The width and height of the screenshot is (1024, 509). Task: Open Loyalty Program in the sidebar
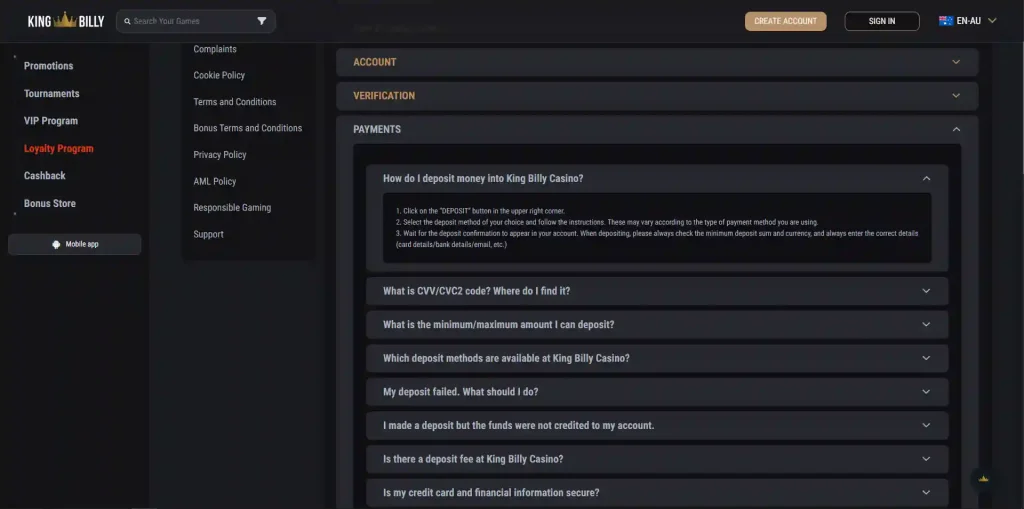pyautogui.click(x=59, y=148)
